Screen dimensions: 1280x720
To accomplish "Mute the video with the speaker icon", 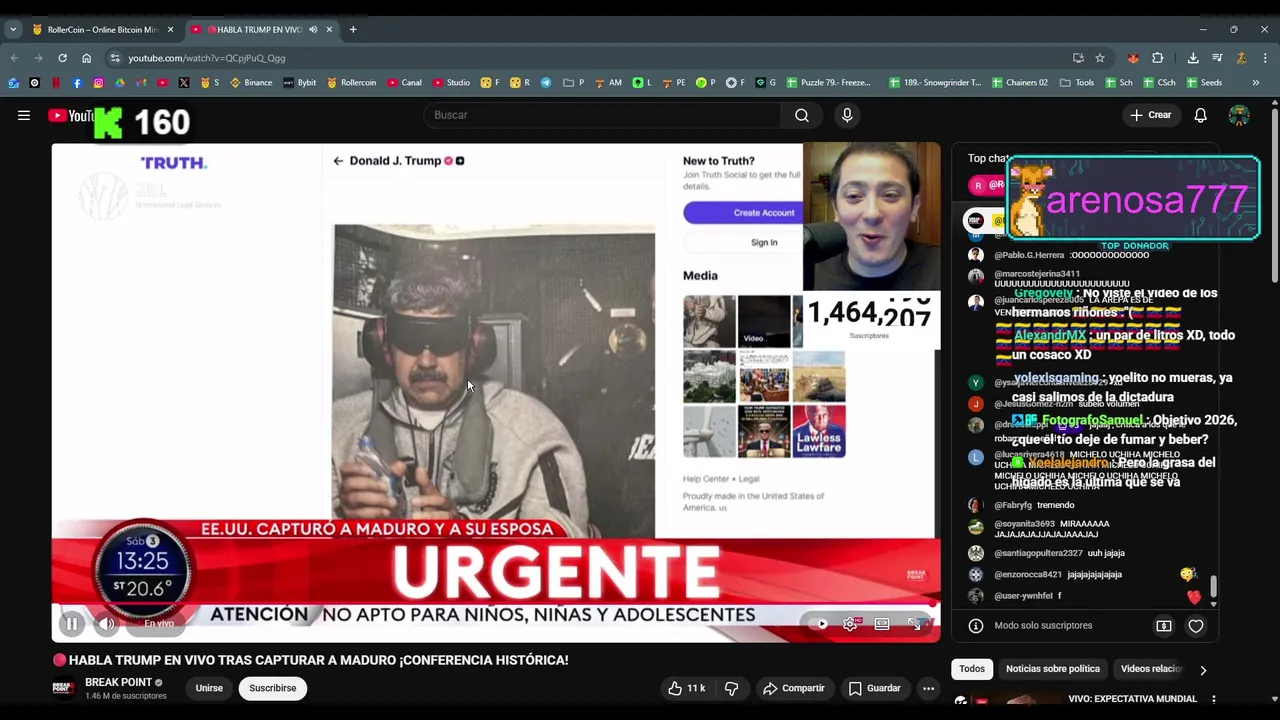I will [x=106, y=624].
